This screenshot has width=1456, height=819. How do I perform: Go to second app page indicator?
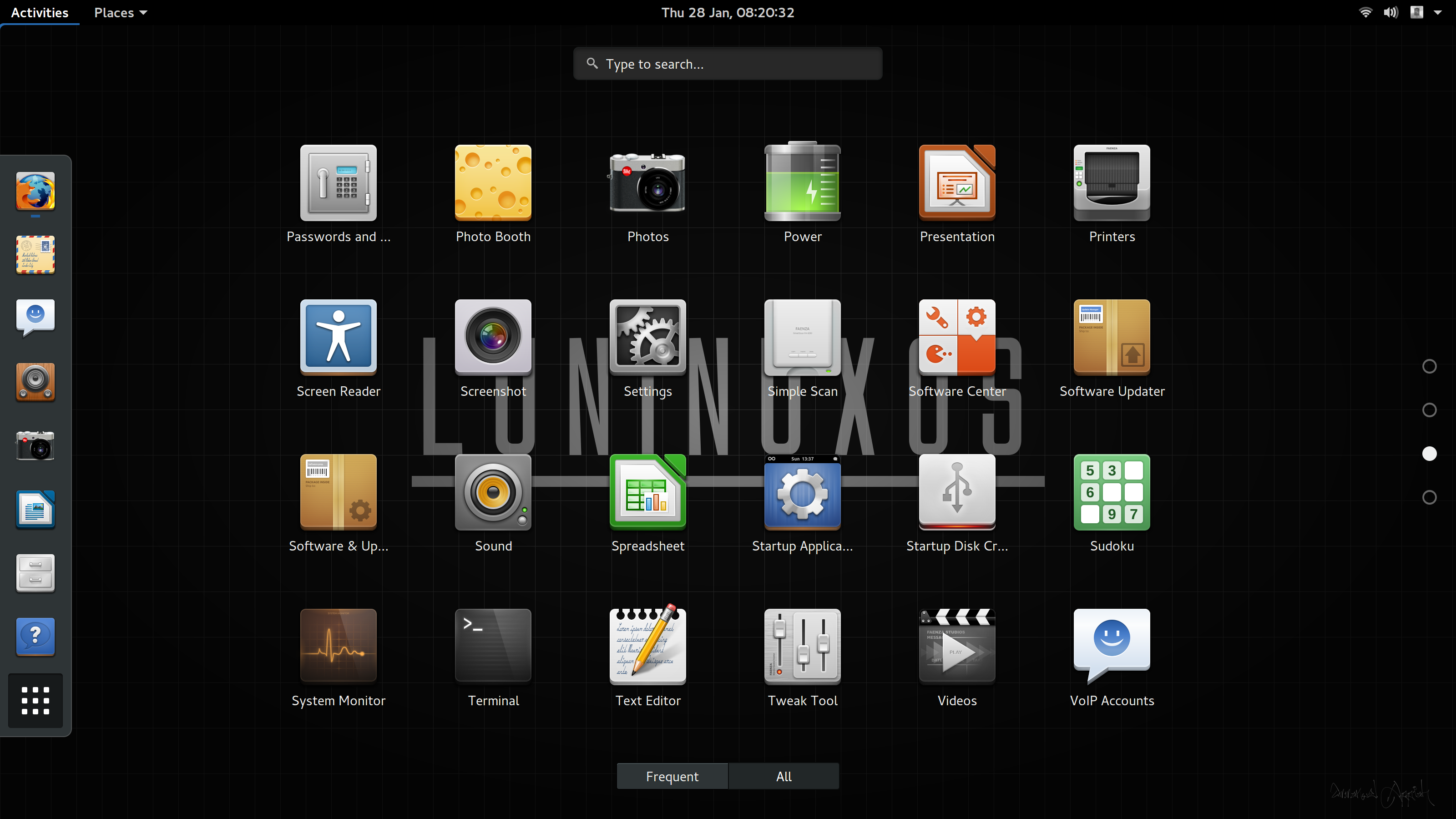(1429, 410)
